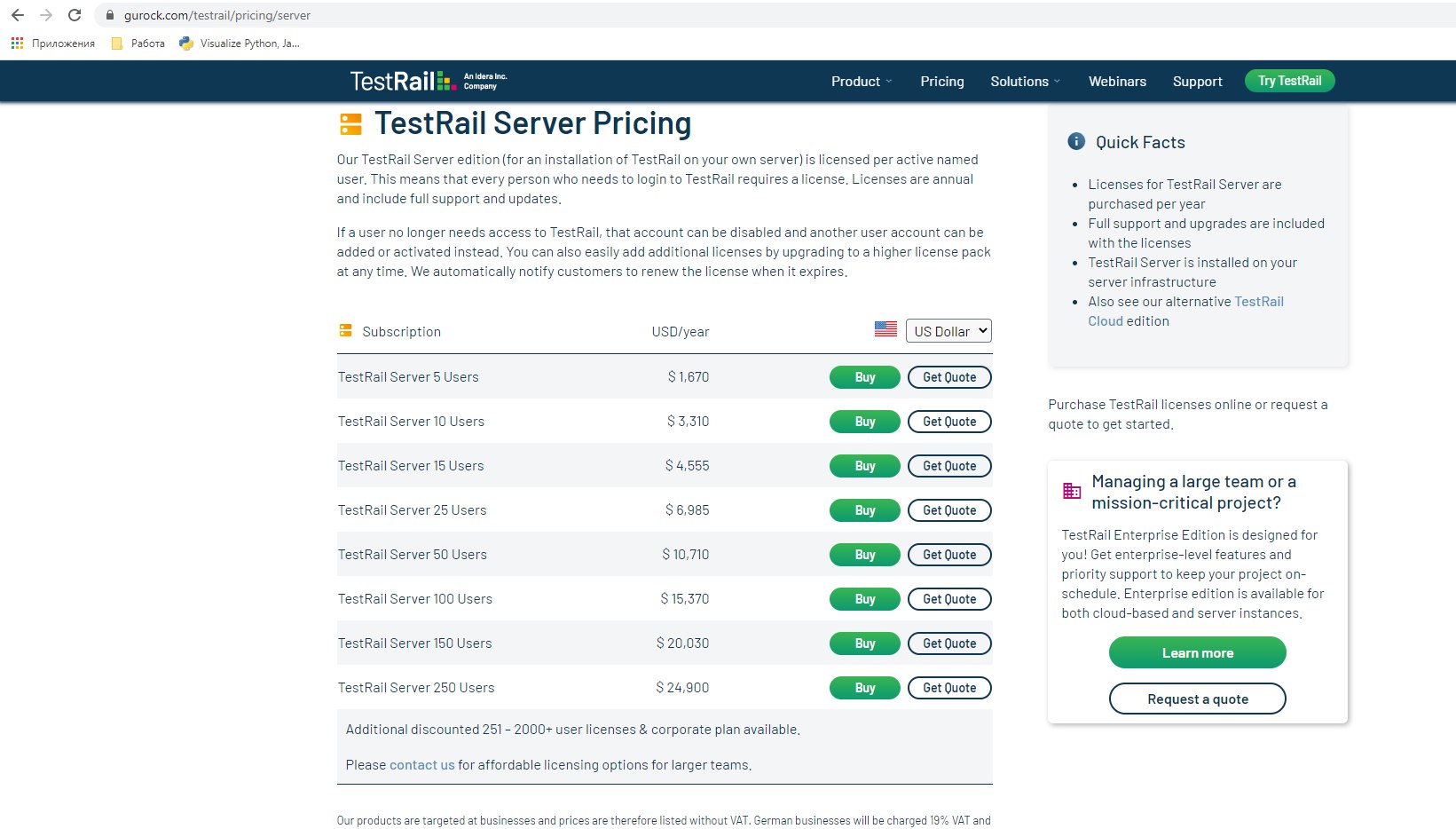The image size is (1456, 829).
Task: Click the Subscription column server icon
Action: 346,330
